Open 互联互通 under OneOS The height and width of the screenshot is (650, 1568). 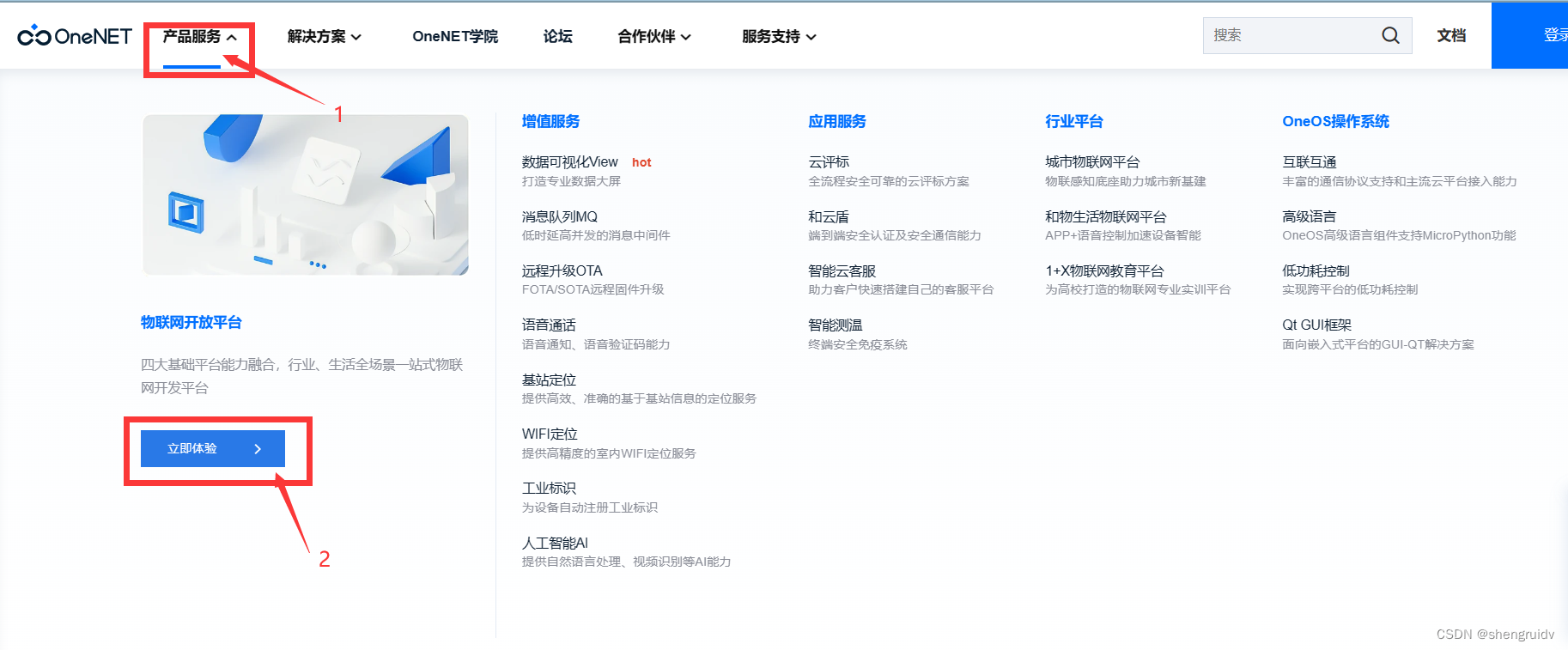click(1310, 161)
